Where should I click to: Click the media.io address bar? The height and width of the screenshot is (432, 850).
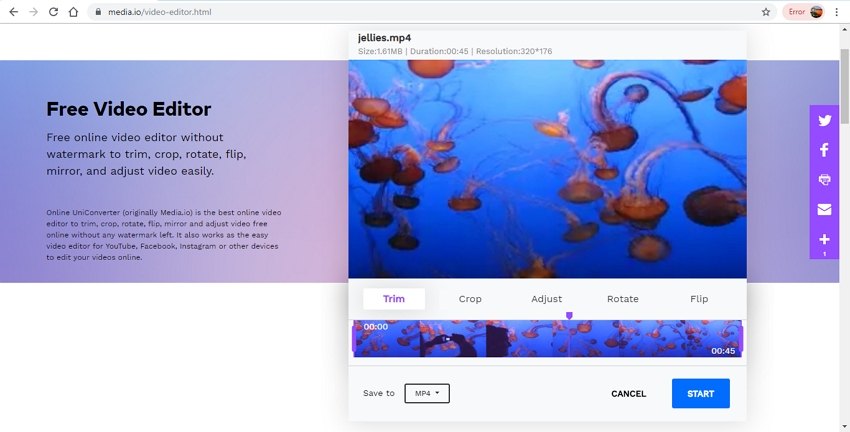click(400, 12)
